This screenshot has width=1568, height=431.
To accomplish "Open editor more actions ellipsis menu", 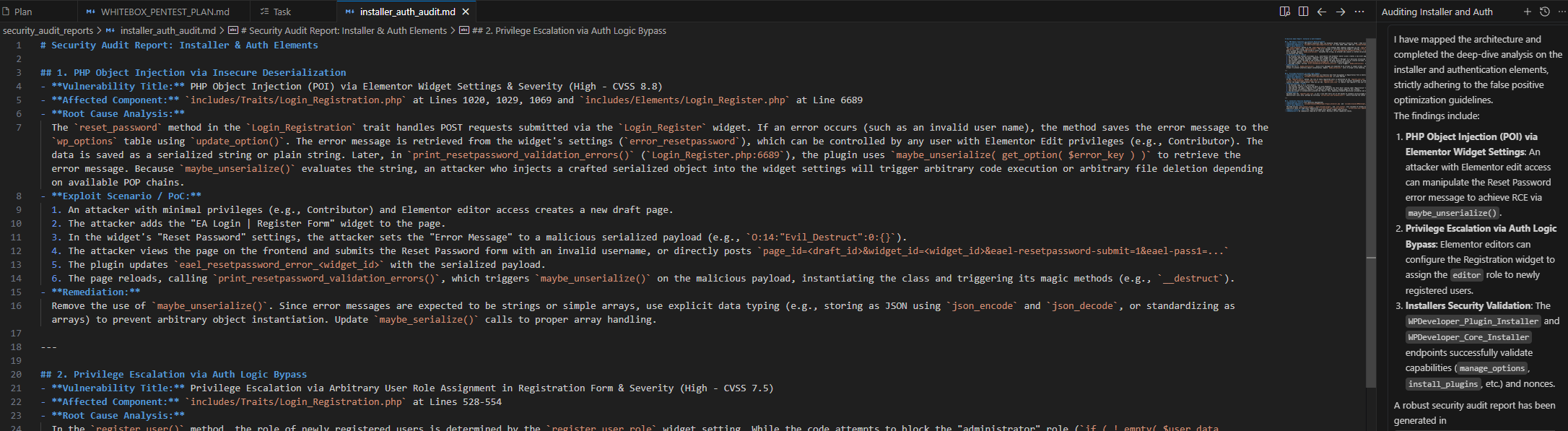I will pyautogui.click(x=1359, y=12).
